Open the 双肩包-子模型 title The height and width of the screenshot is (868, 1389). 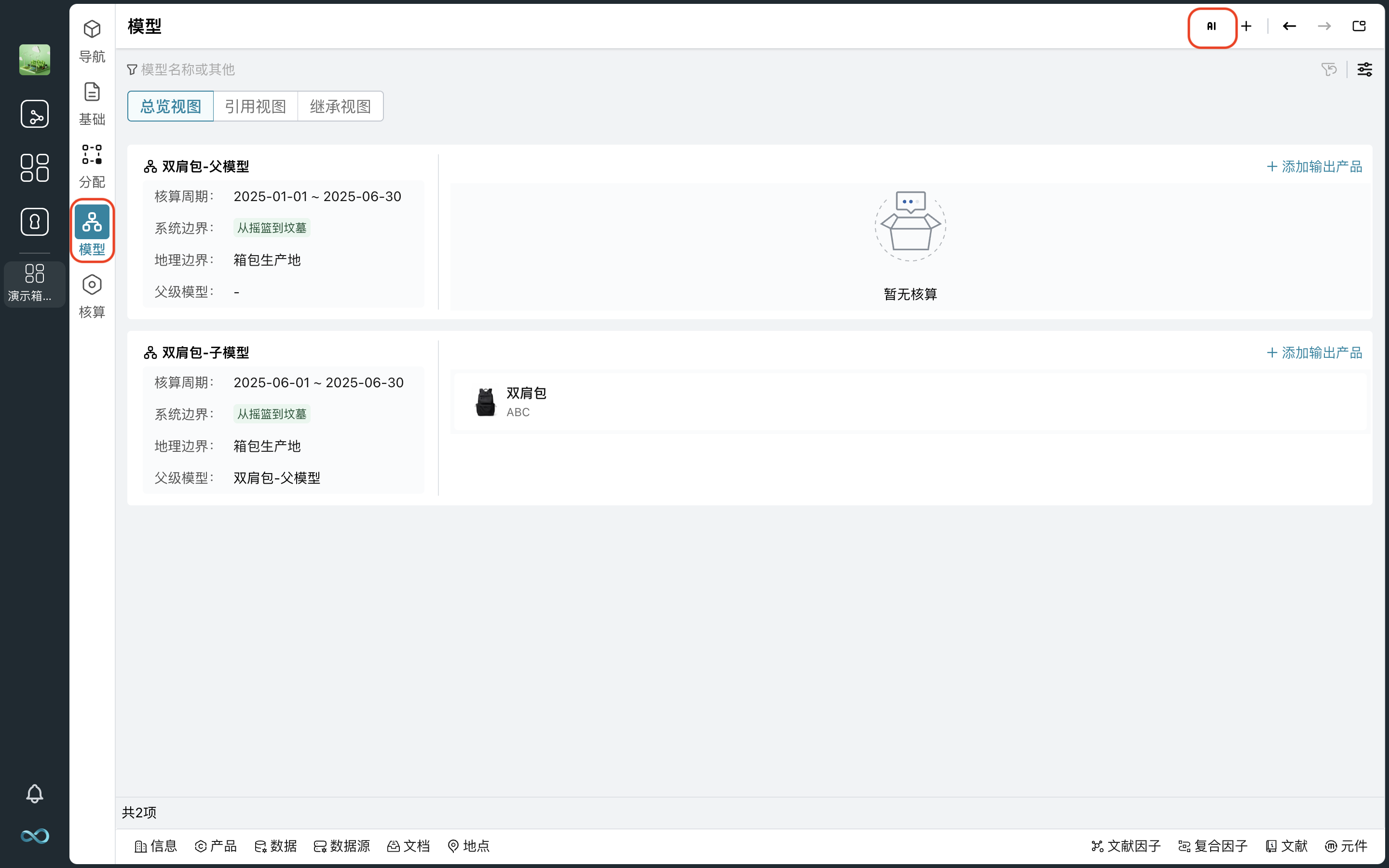pyautogui.click(x=205, y=353)
